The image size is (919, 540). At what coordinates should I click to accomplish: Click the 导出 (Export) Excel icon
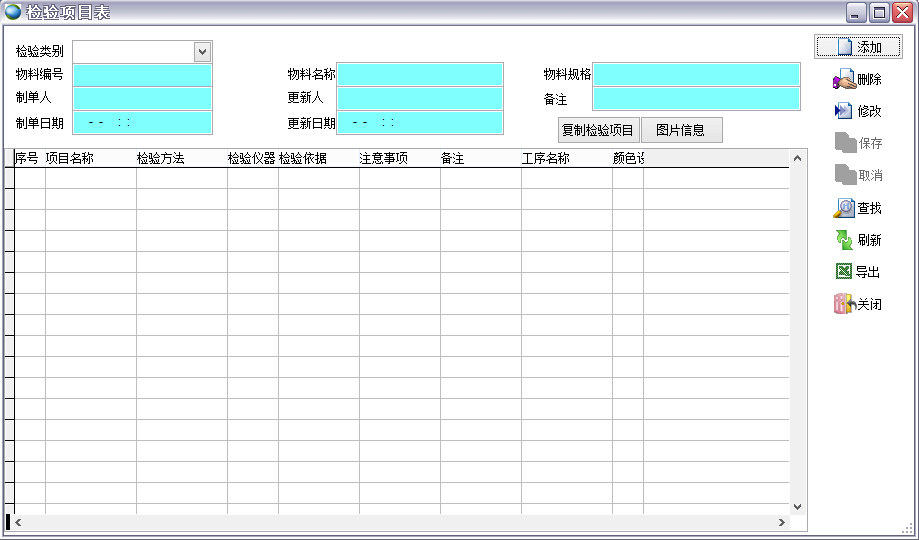click(844, 272)
